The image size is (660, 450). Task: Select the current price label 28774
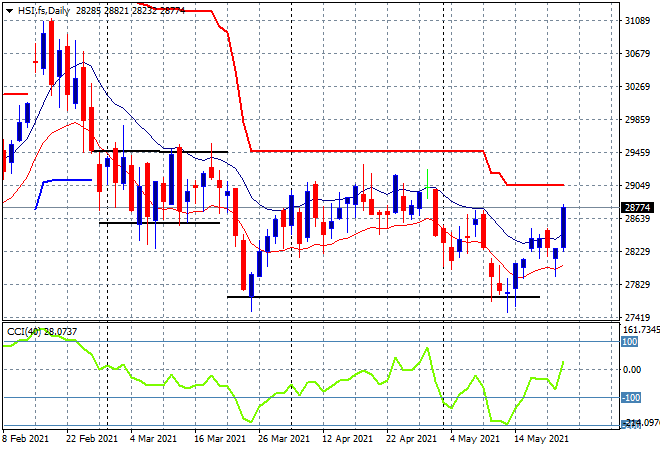pyautogui.click(x=637, y=208)
